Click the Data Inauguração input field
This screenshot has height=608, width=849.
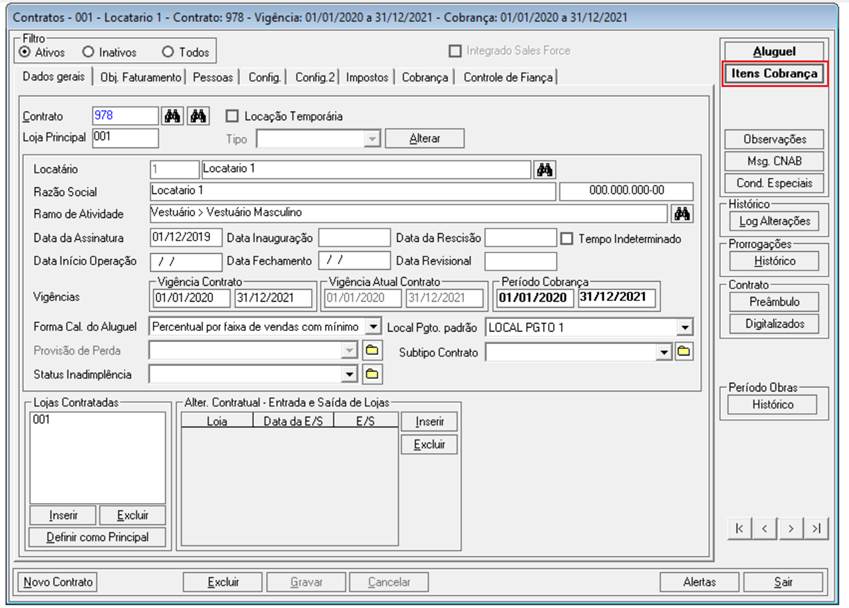355,238
